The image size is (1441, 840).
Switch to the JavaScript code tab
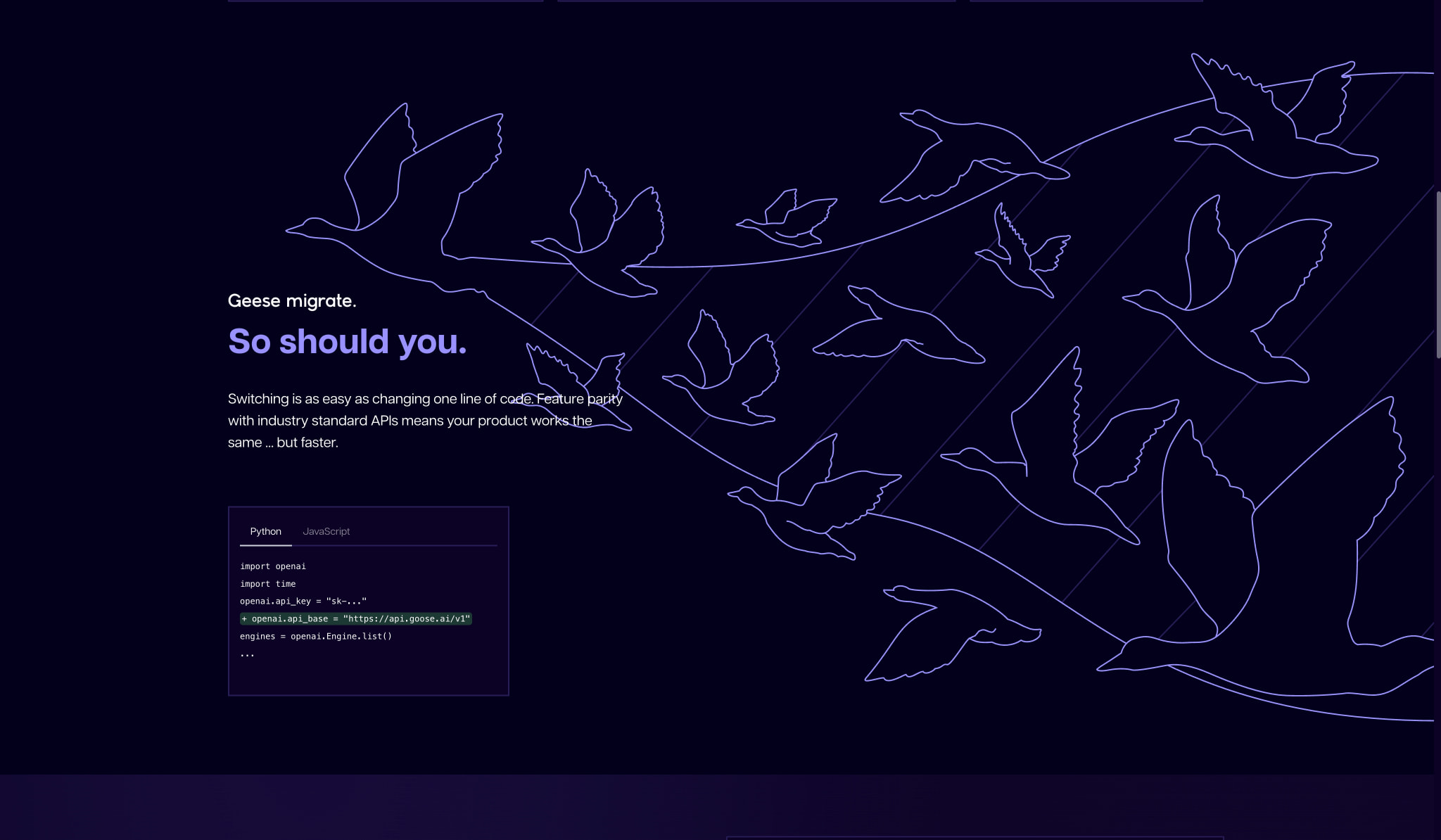point(326,531)
